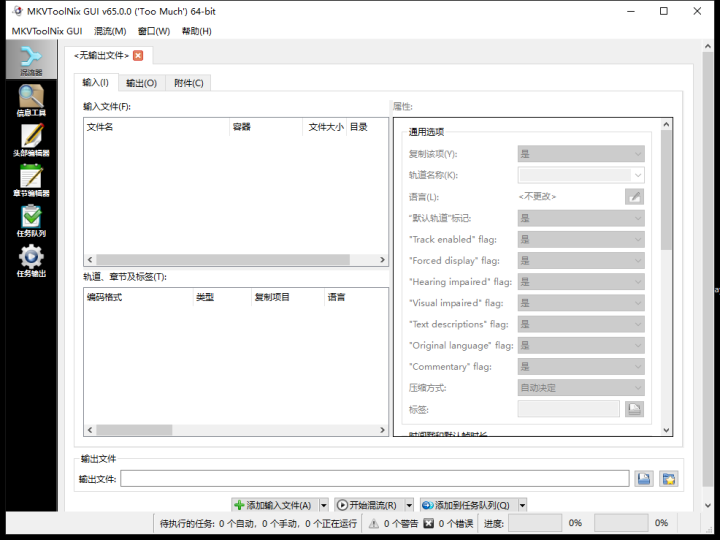Viewport: 720px width, 540px height.
Task: Open the "默认轨道"标记 dropdown
Action: pyautogui.click(x=581, y=218)
